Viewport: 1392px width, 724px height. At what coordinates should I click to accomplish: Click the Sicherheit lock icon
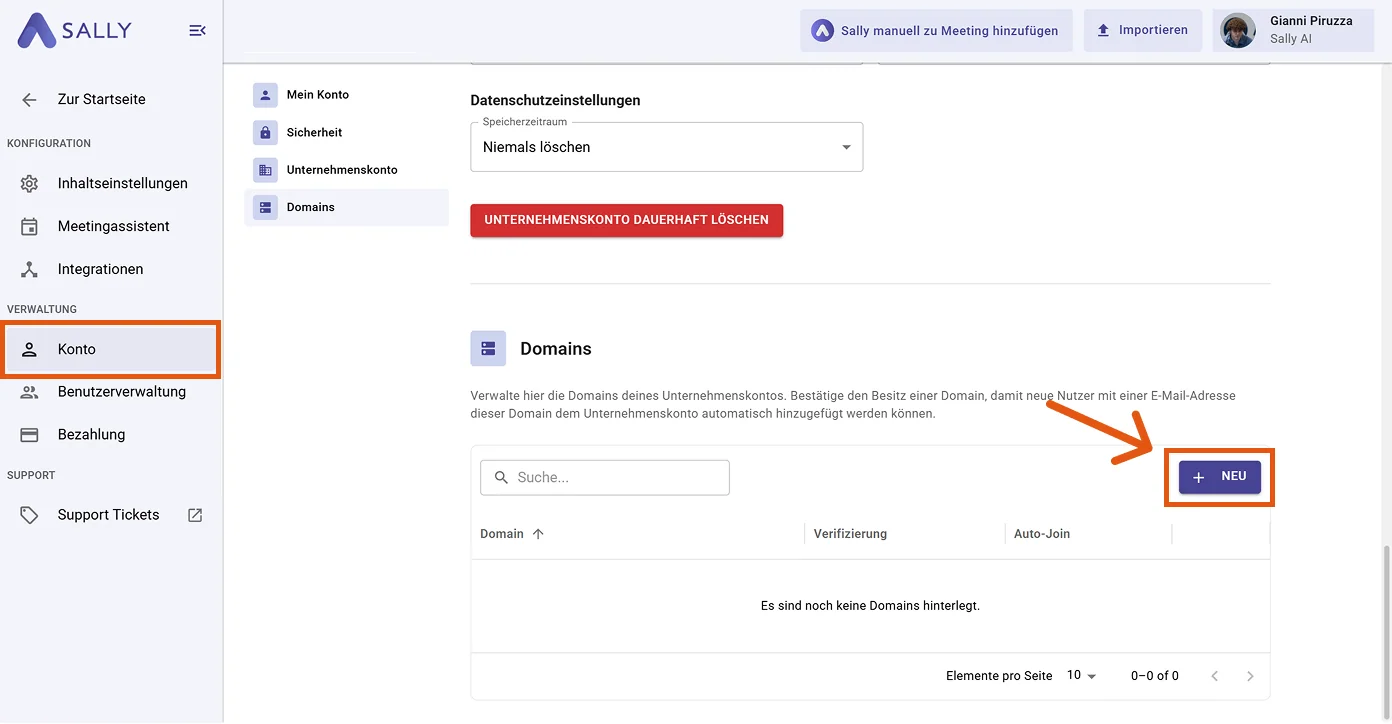265,133
